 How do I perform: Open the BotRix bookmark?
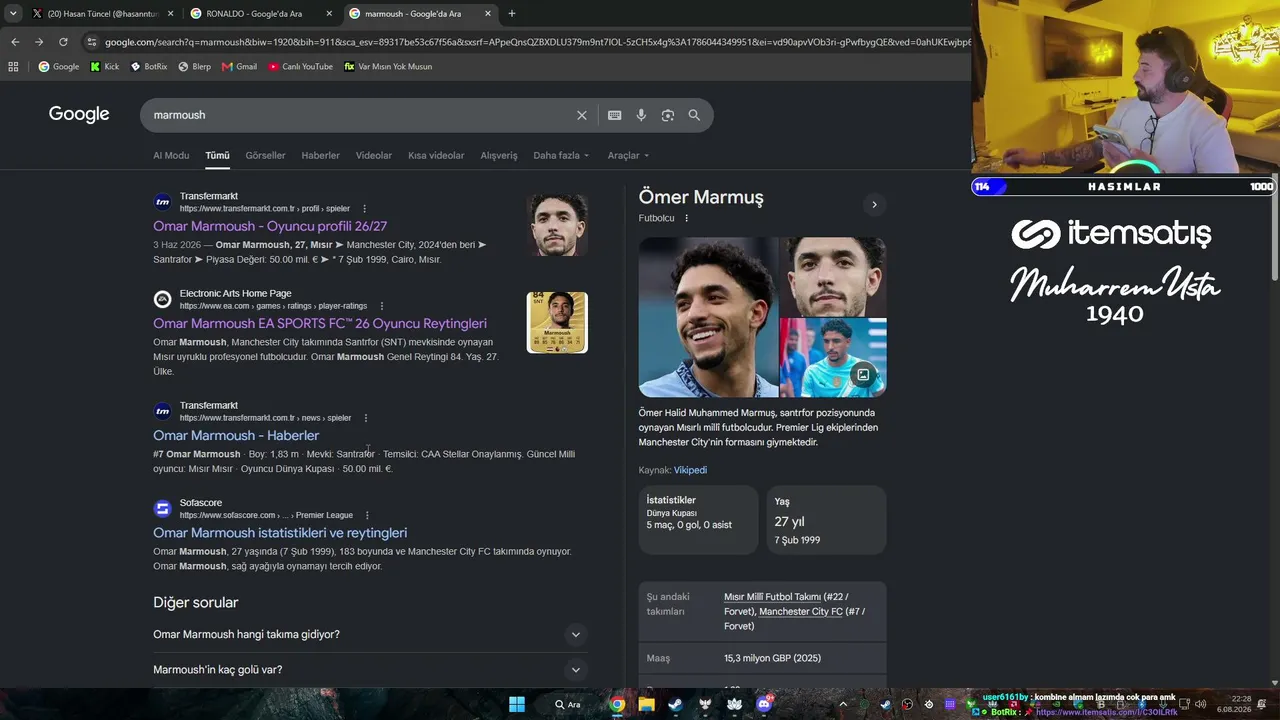(x=149, y=67)
